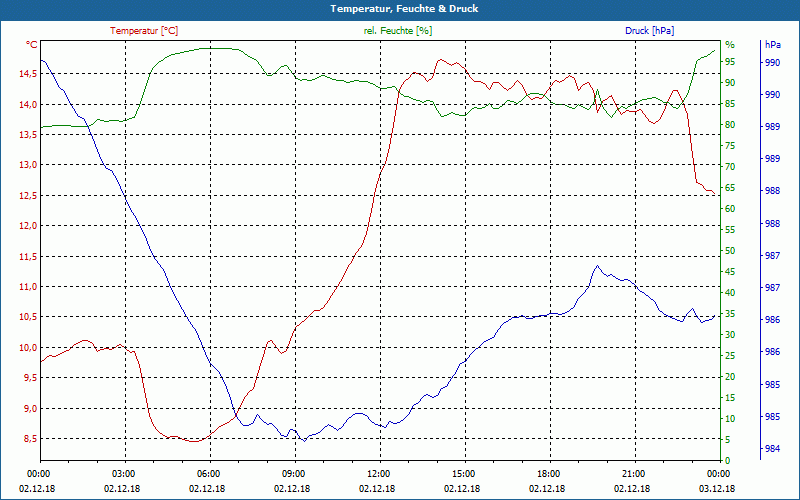Screen dimensions: 800x500
Task: Click the "65" humidity axis tick
Action: tap(730, 188)
